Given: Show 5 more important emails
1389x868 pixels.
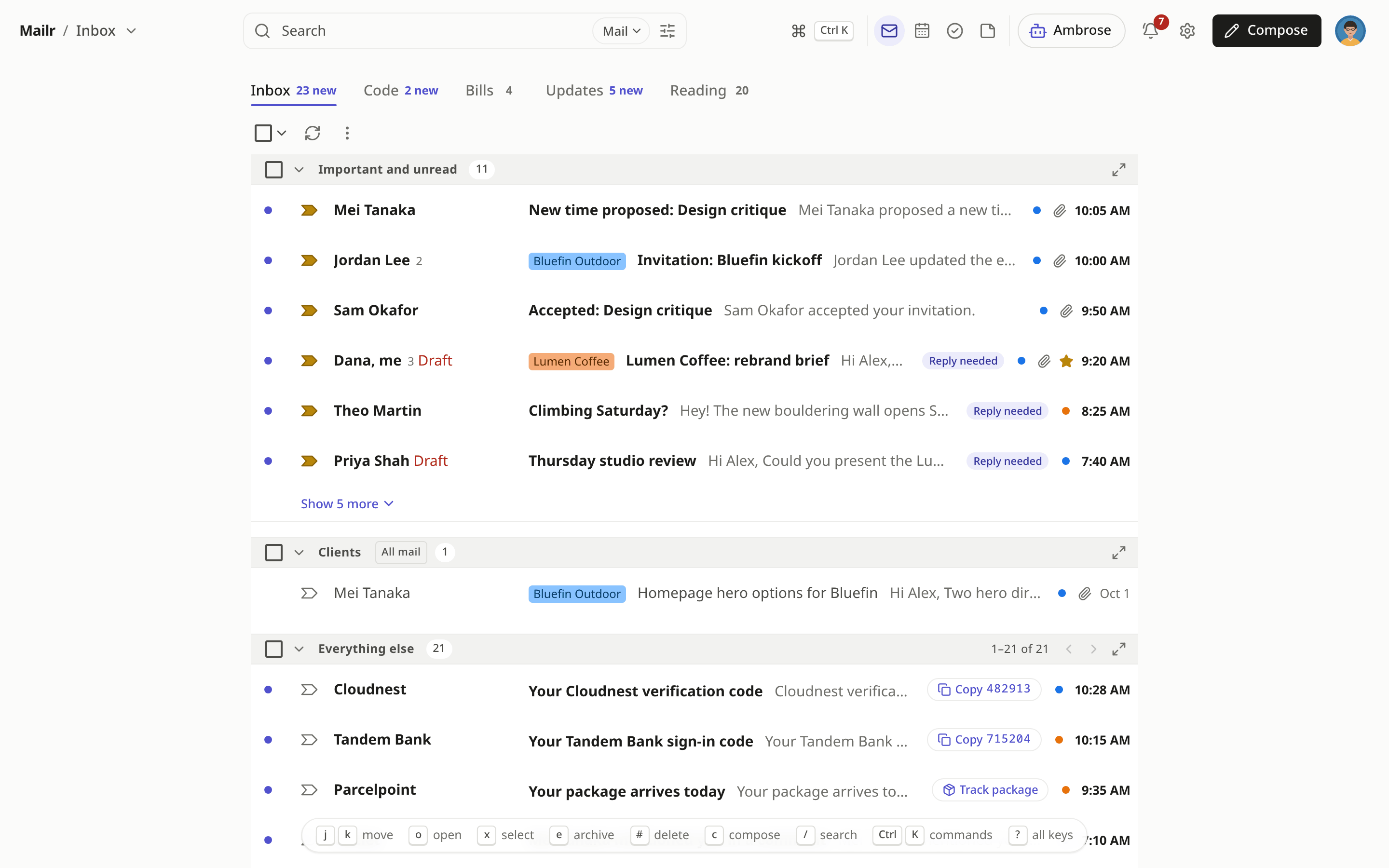Looking at the screenshot, I should coord(347,504).
